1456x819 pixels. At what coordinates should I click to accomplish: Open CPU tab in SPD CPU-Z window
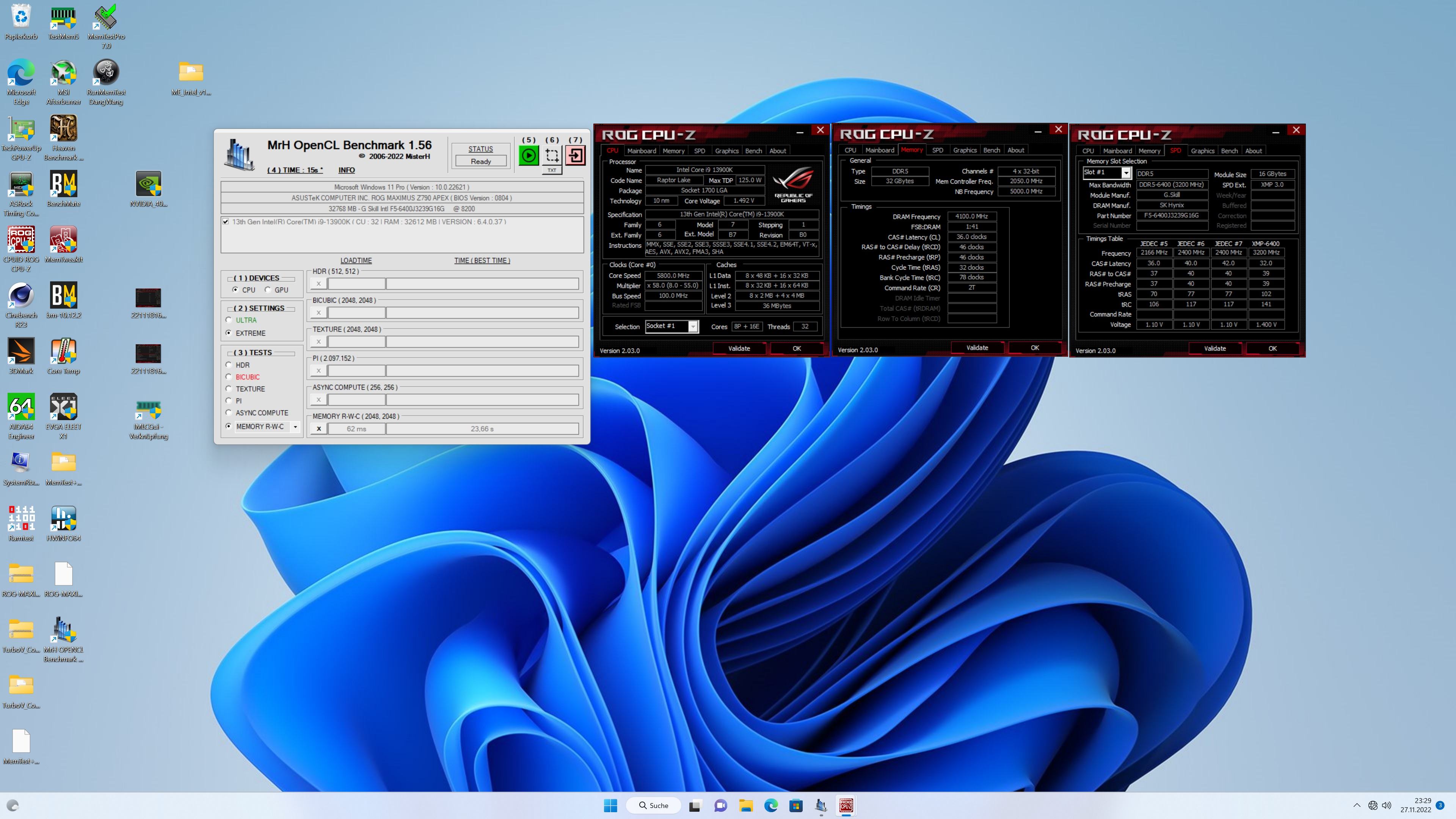pos(1088,151)
